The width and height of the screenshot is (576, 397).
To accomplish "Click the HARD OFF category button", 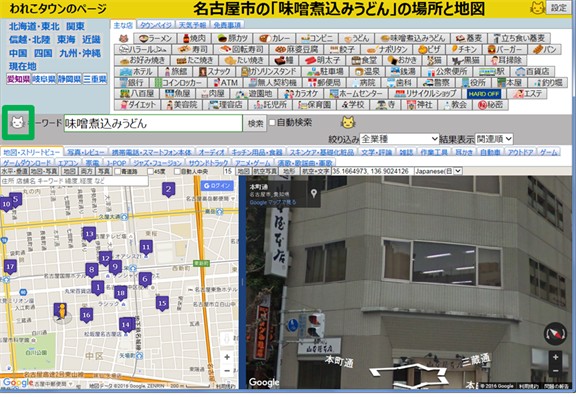I will pos(483,94).
